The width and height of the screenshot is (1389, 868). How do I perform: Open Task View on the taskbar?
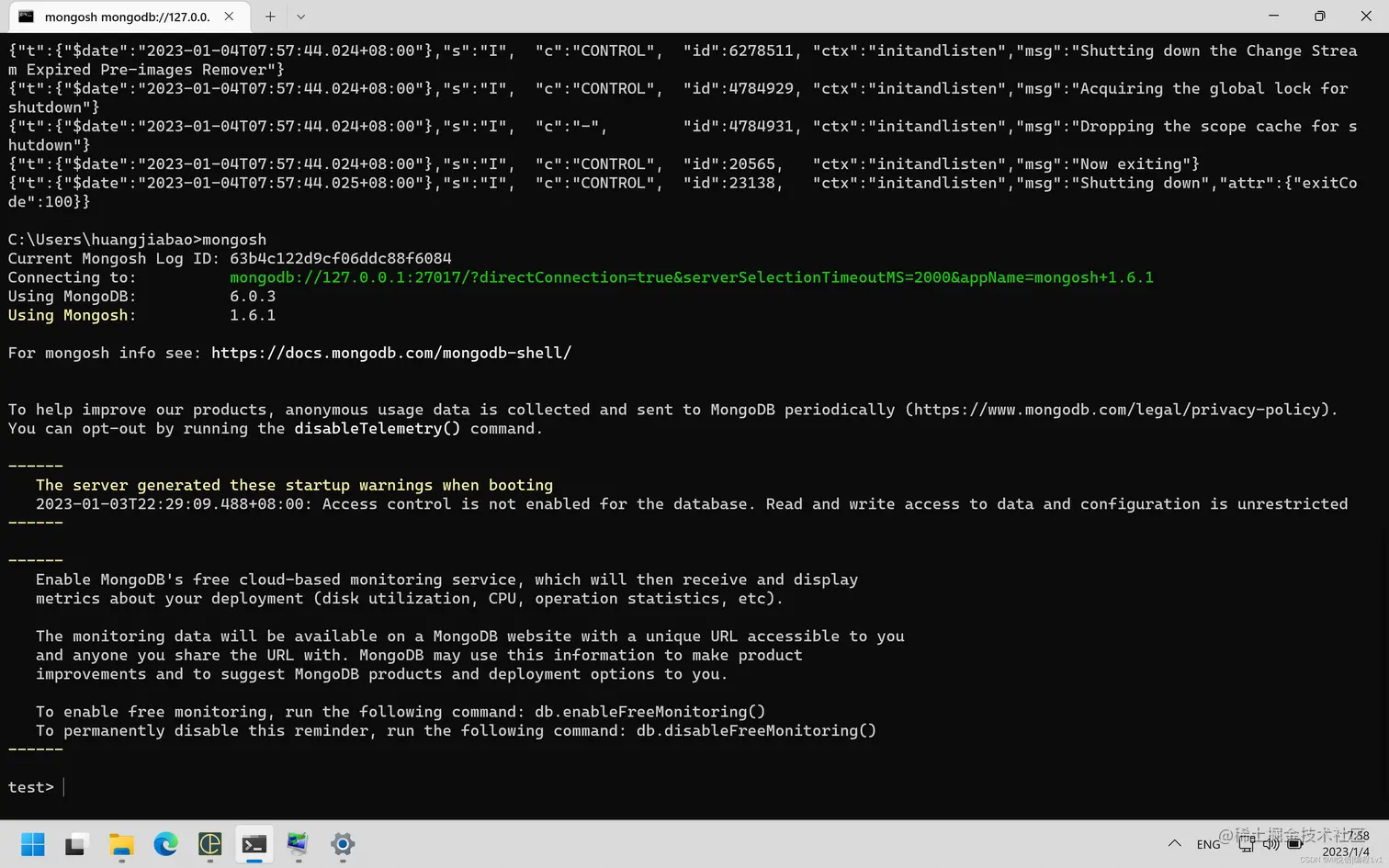(77, 844)
